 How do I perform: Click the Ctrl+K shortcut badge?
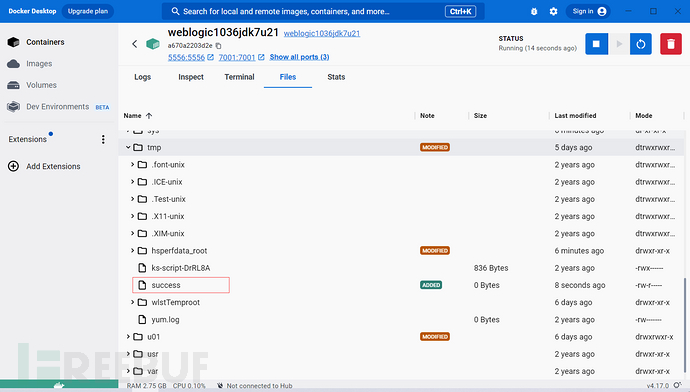point(460,11)
